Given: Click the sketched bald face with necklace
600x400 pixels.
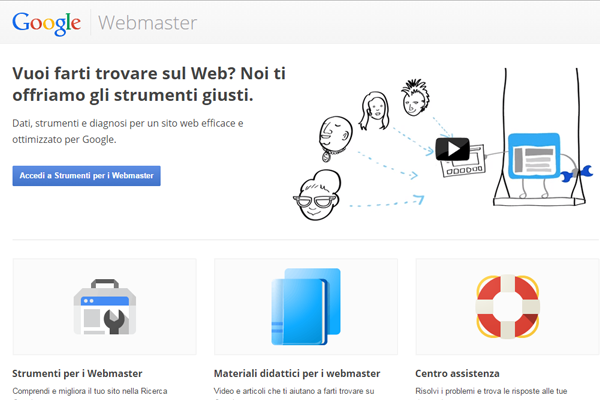Looking at the screenshot, I should click(x=335, y=139).
